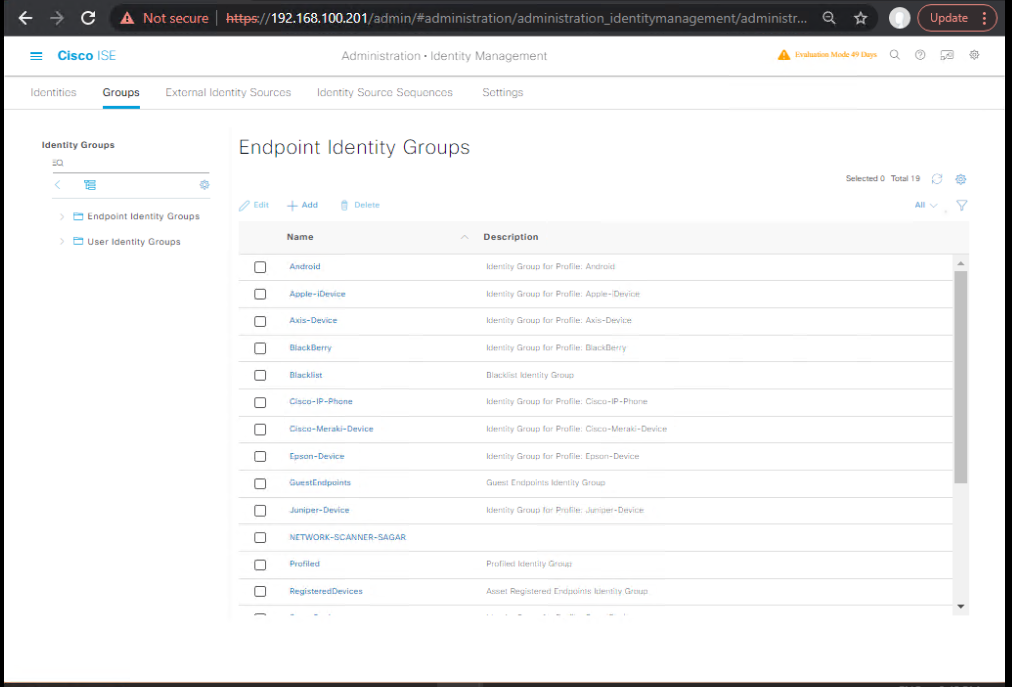1012x687 pixels.
Task: Open the Epson-Device group link
Action: [x=317, y=456]
